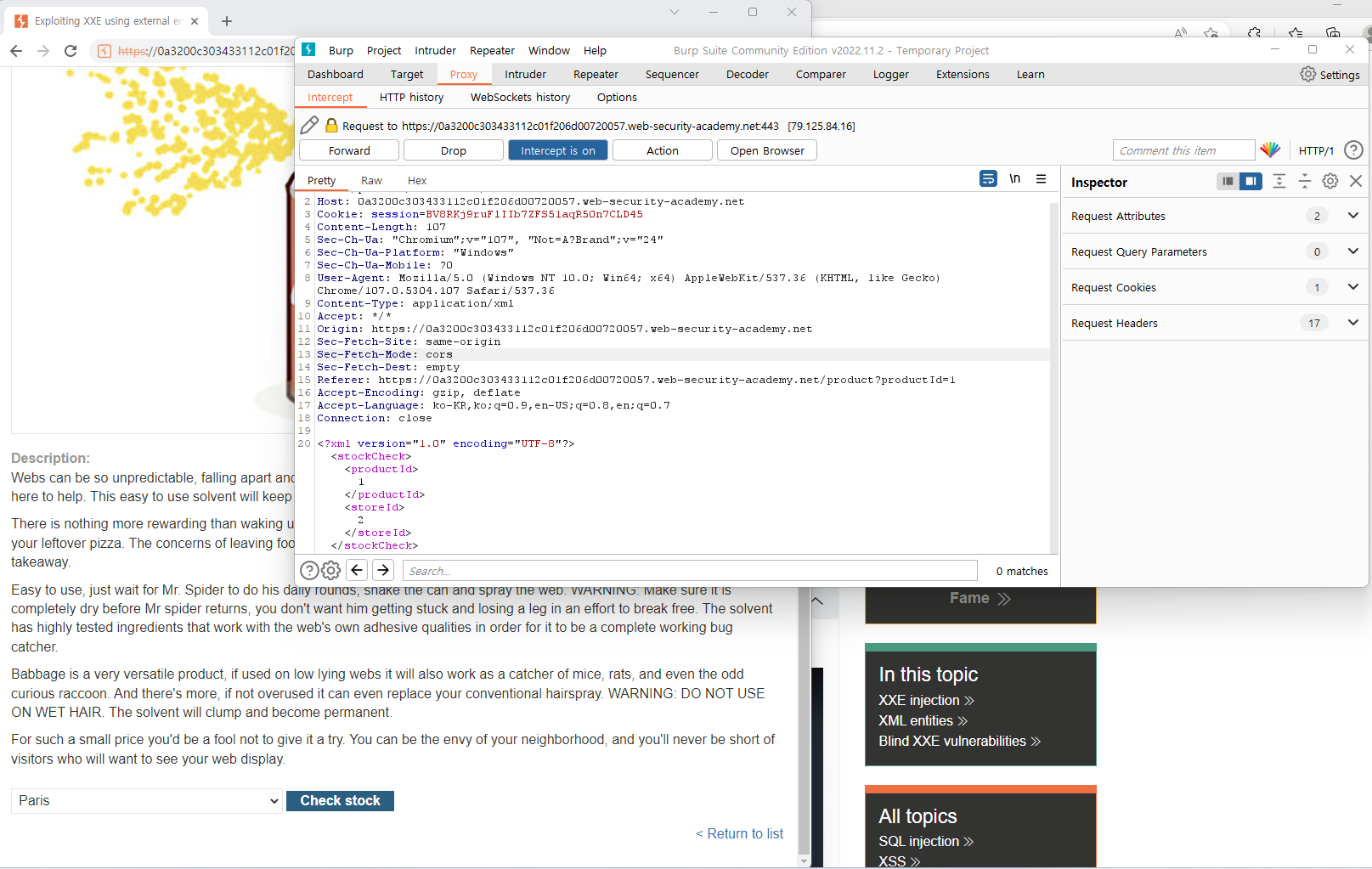
Task: Open the Window menu
Action: tap(549, 50)
